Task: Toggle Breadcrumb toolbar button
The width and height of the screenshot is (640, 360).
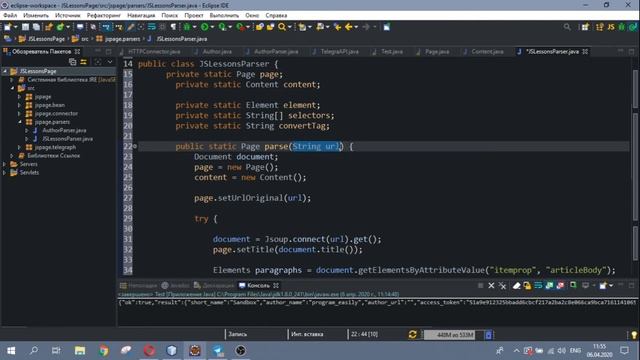Action: [106, 27]
